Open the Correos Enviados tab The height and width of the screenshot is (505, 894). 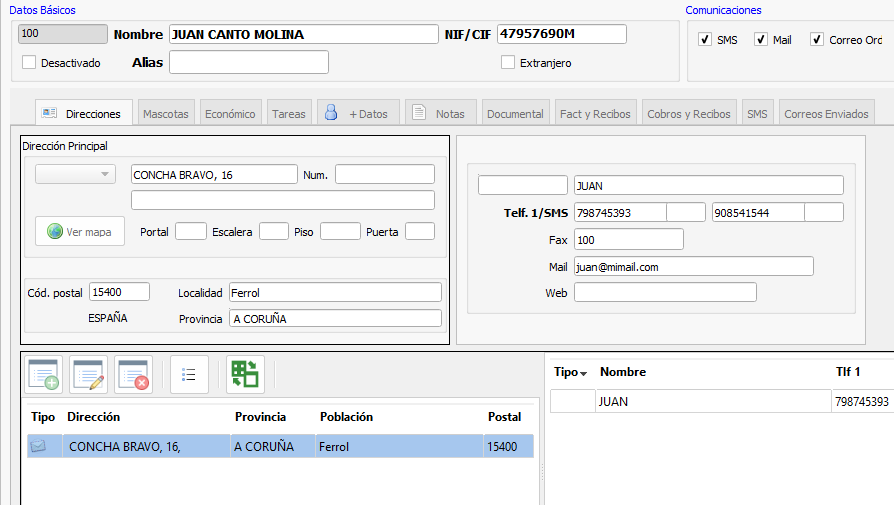[x=826, y=113]
